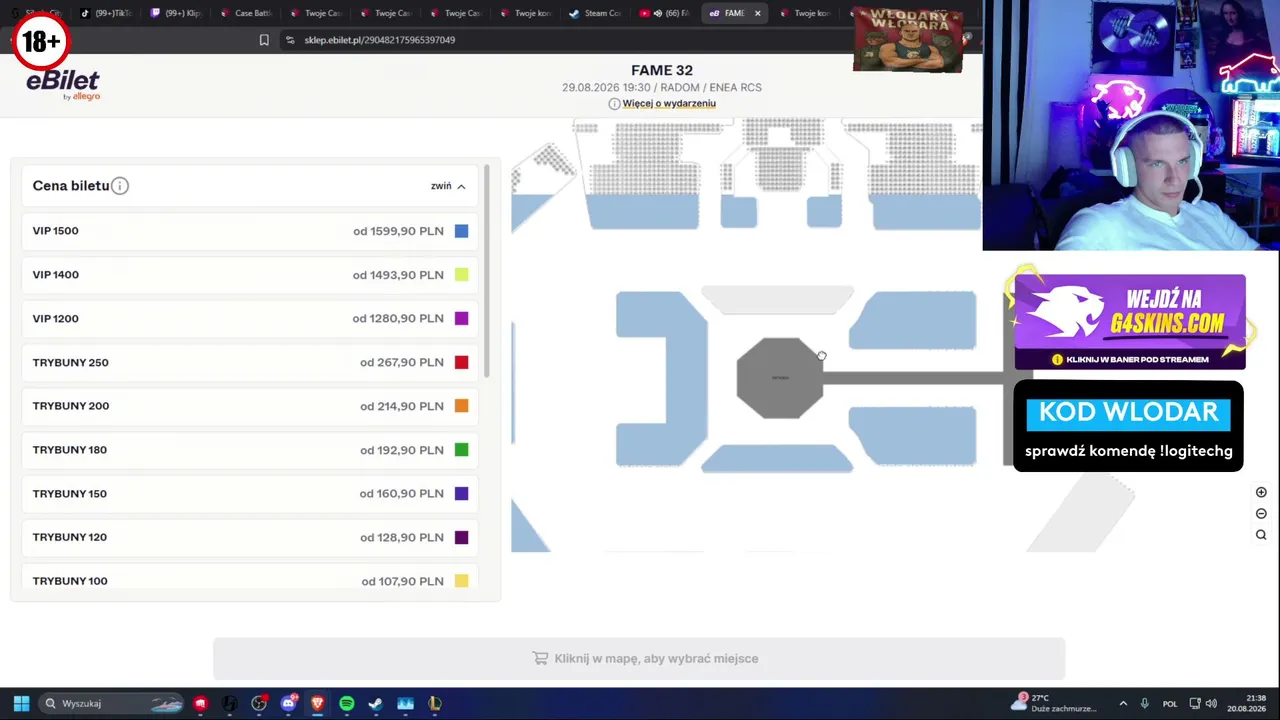Open Spotify from the taskbar
This screenshot has height=720, width=1280.
(346, 703)
